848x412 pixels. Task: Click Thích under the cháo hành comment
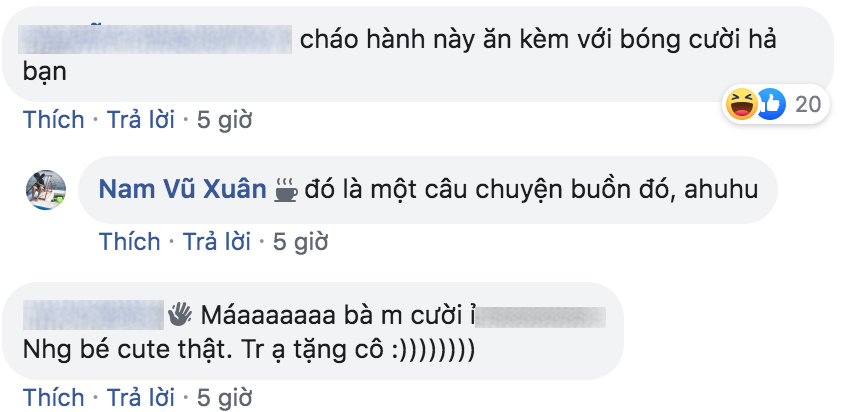(x=54, y=119)
